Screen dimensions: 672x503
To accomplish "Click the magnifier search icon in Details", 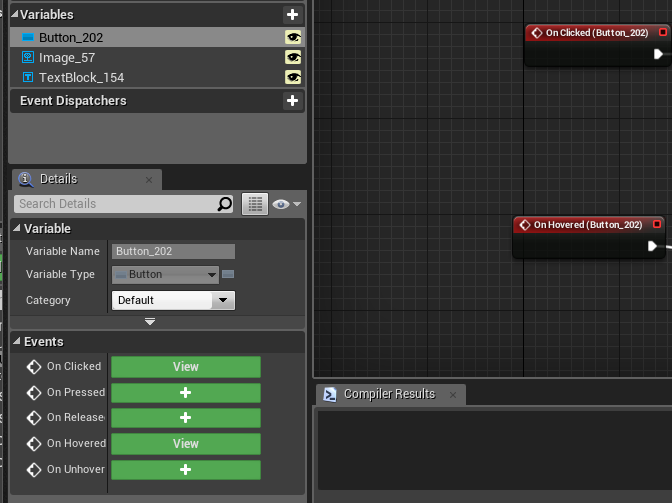I will [x=225, y=204].
